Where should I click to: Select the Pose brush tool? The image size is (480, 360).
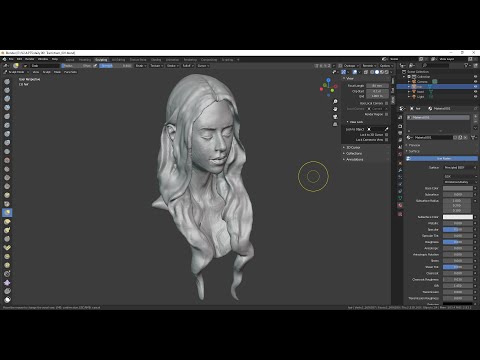click(7, 248)
